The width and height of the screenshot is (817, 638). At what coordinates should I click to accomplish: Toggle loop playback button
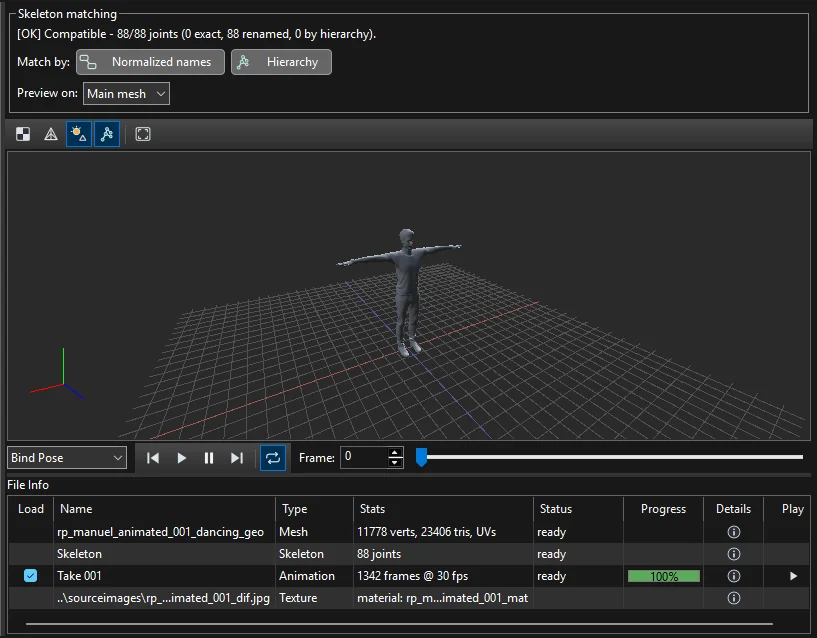tap(273, 458)
